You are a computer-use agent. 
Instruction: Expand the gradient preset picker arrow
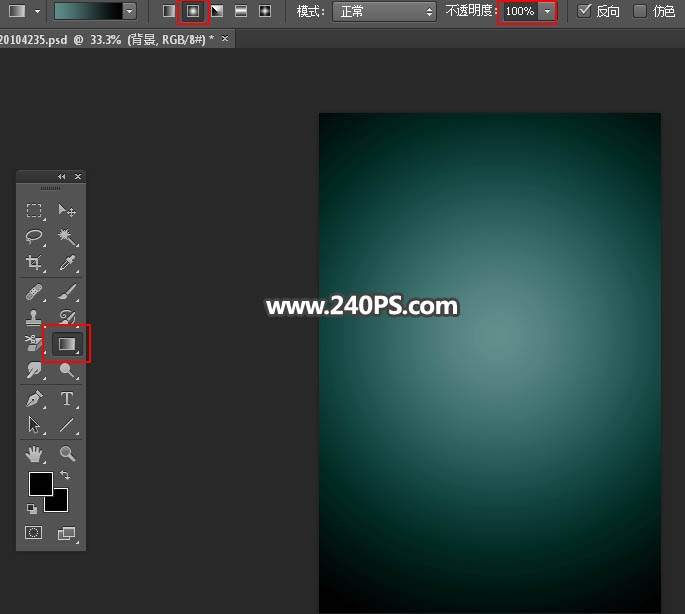(129, 11)
